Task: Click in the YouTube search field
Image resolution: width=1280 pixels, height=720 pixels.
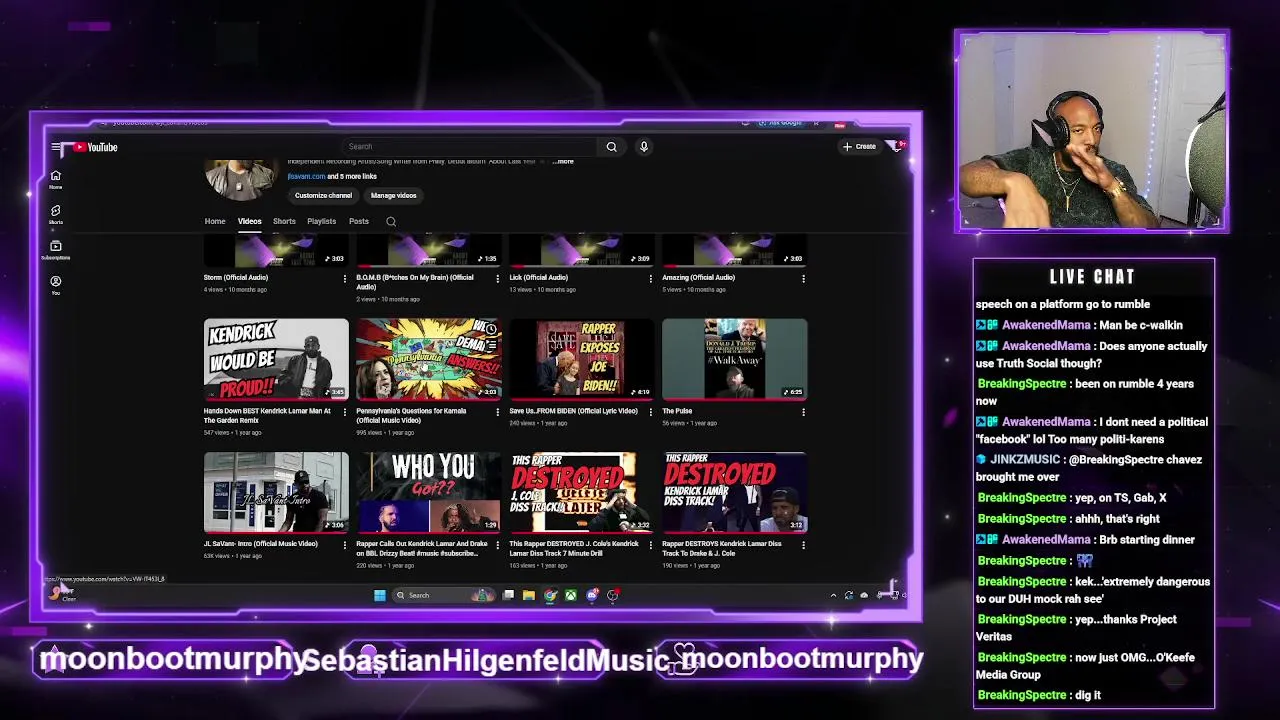Action: 470,147
